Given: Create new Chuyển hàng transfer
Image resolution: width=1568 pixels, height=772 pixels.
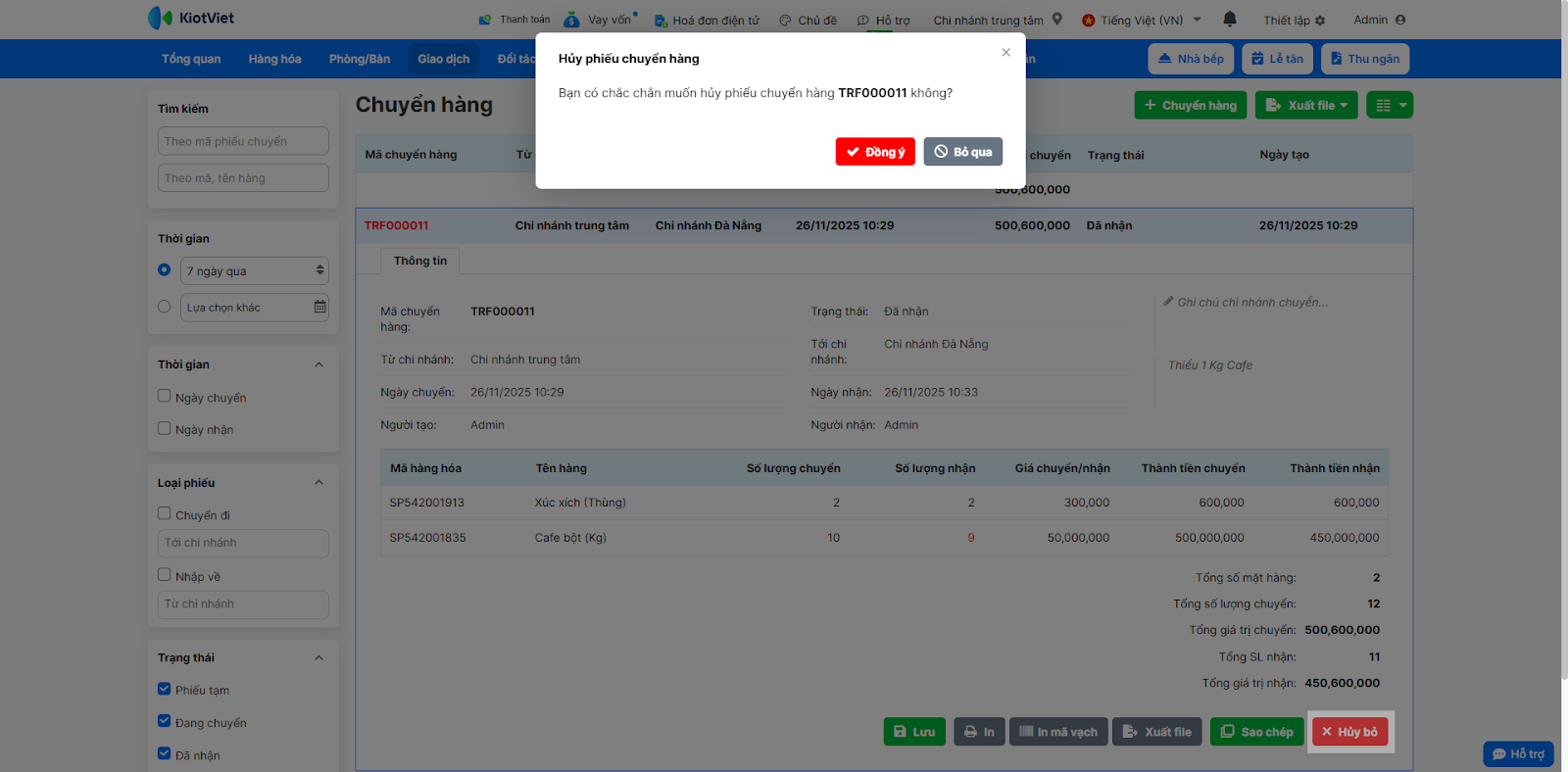Looking at the screenshot, I should [1191, 105].
